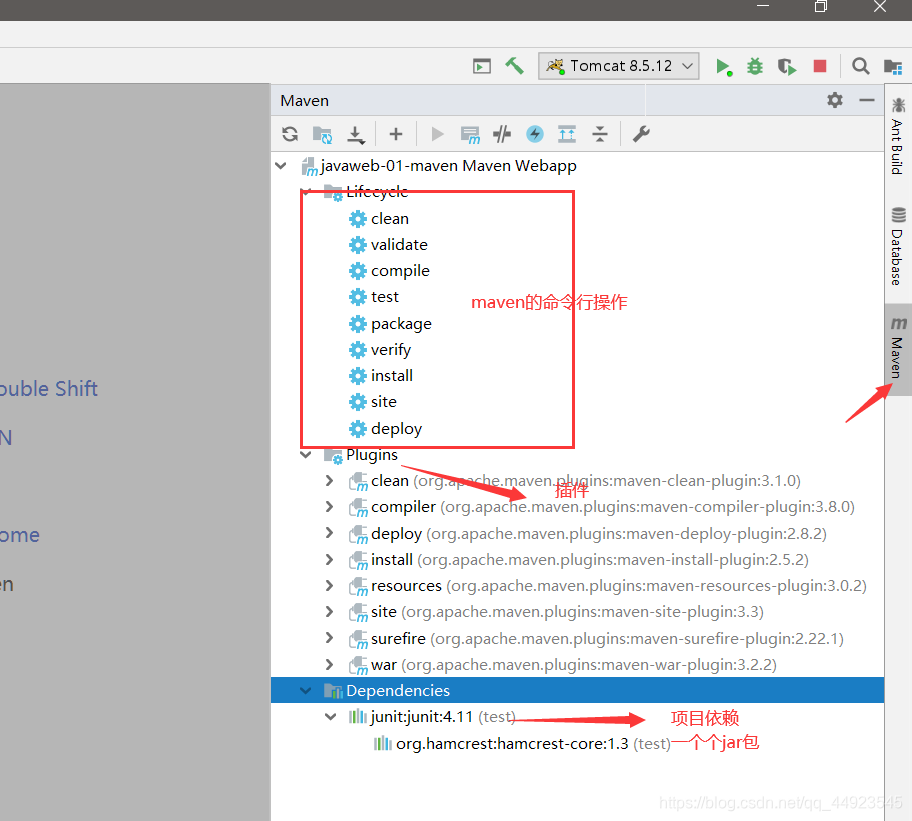Select the test lifecycle goal
The width and height of the screenshot is (912, 821).
pos(373,297)
